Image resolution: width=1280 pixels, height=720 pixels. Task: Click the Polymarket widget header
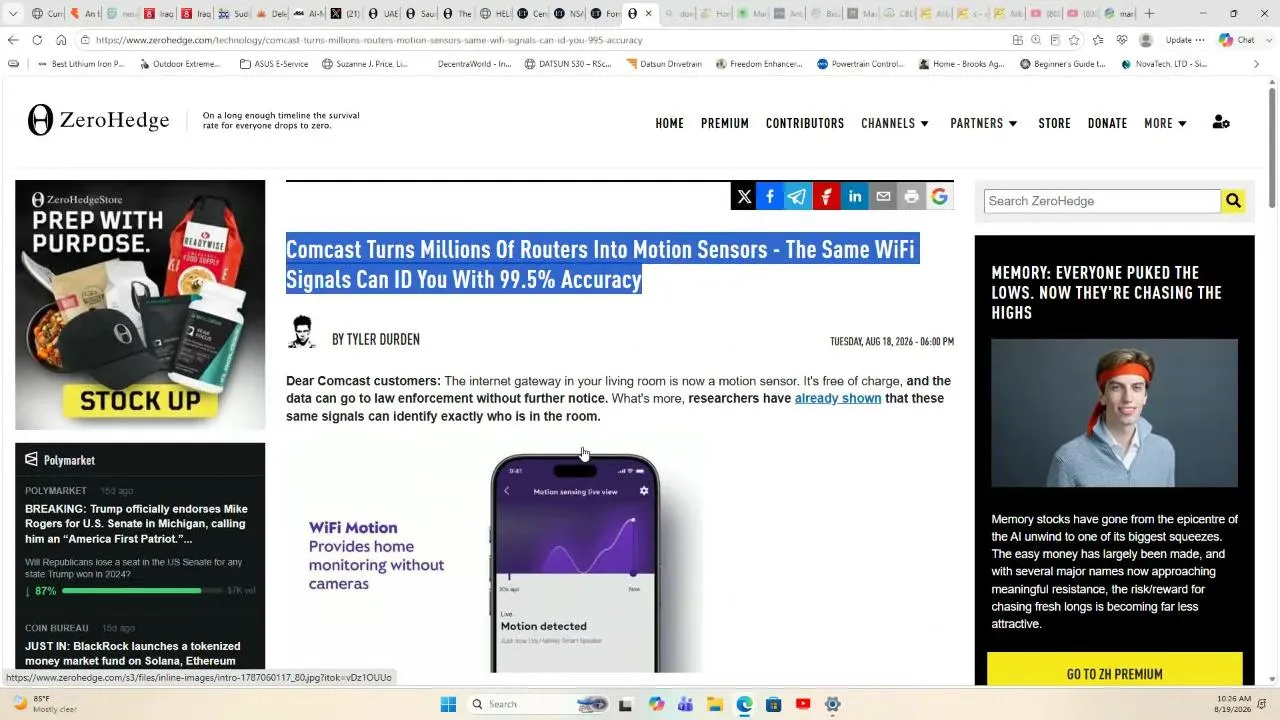click(140, 460)
